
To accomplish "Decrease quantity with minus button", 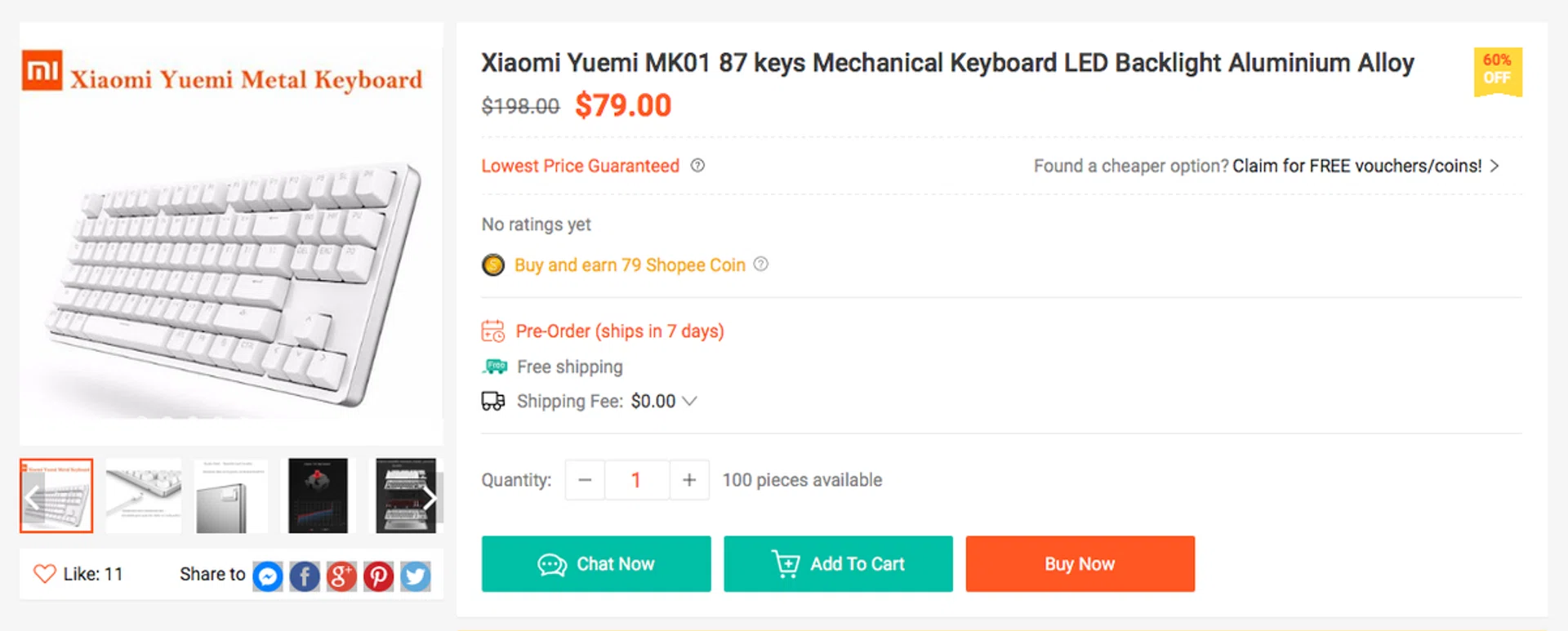I will [x=585, y=480].
